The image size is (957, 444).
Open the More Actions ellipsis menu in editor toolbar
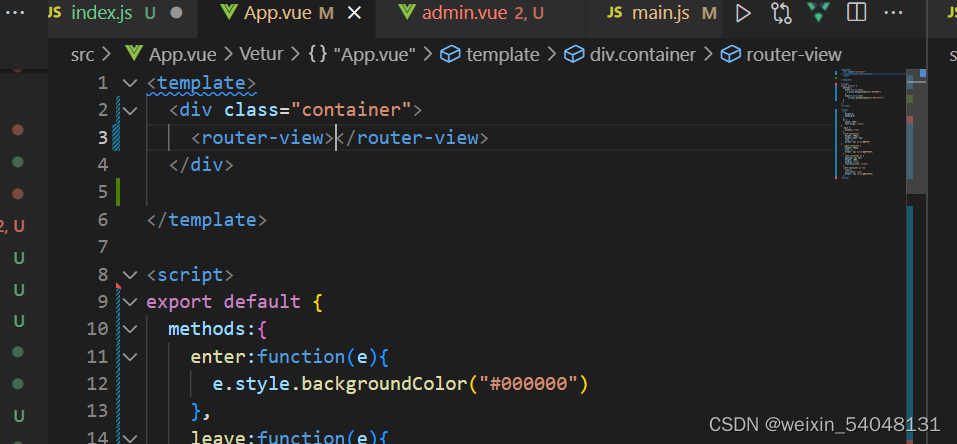point(894,13)
